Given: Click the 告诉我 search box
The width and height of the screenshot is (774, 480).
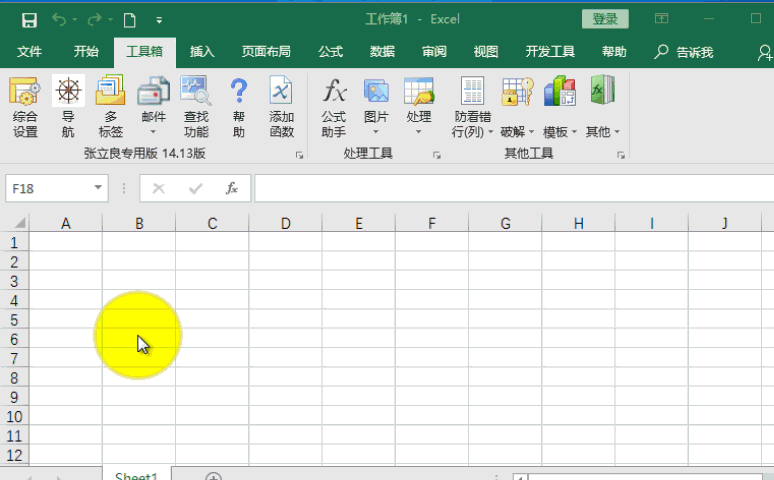Looking at the screenshot, I should tap(685, 52).
